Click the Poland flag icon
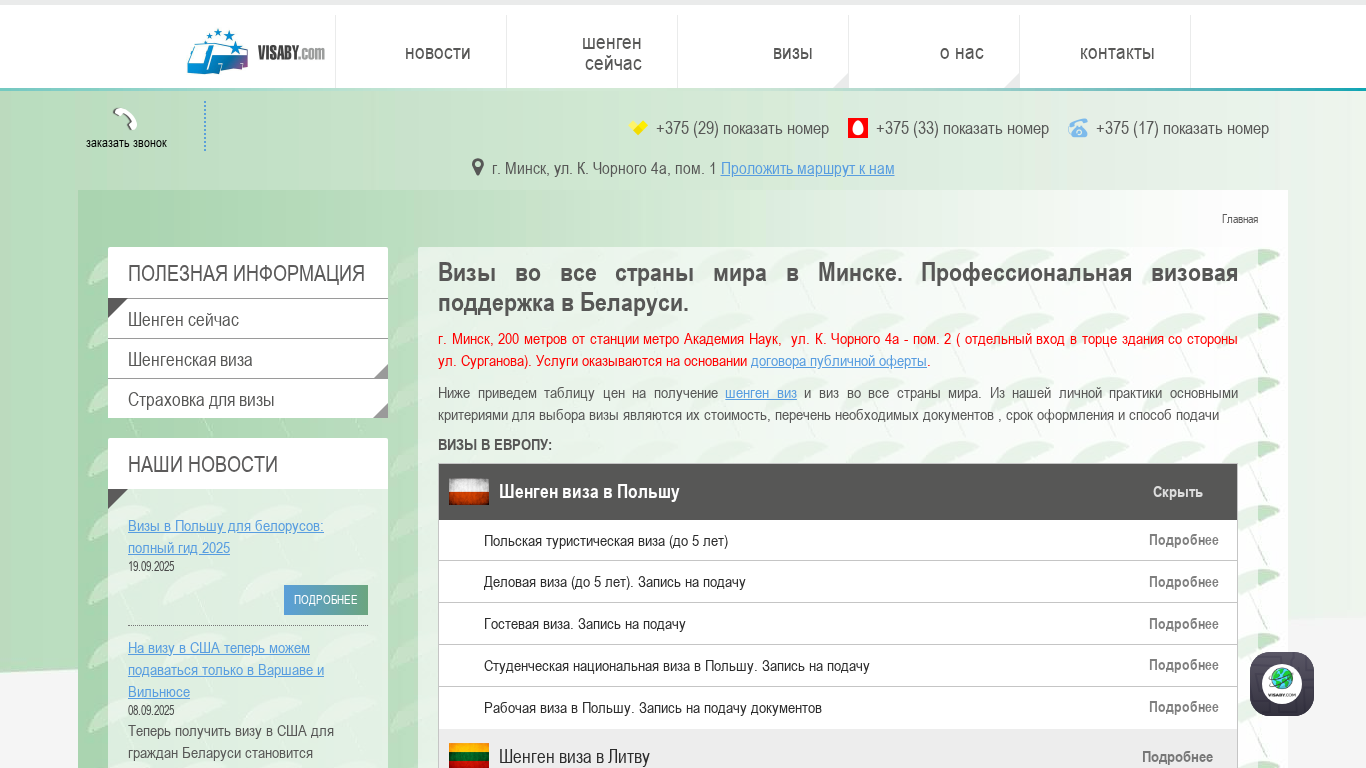The height and width of the screenshot is (768, 1366). click(468, 491)
